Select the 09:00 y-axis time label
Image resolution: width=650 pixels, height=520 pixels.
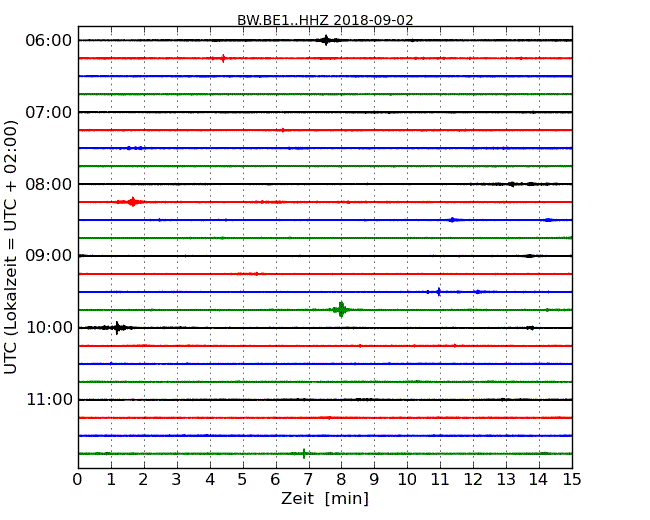pos(49,256)
